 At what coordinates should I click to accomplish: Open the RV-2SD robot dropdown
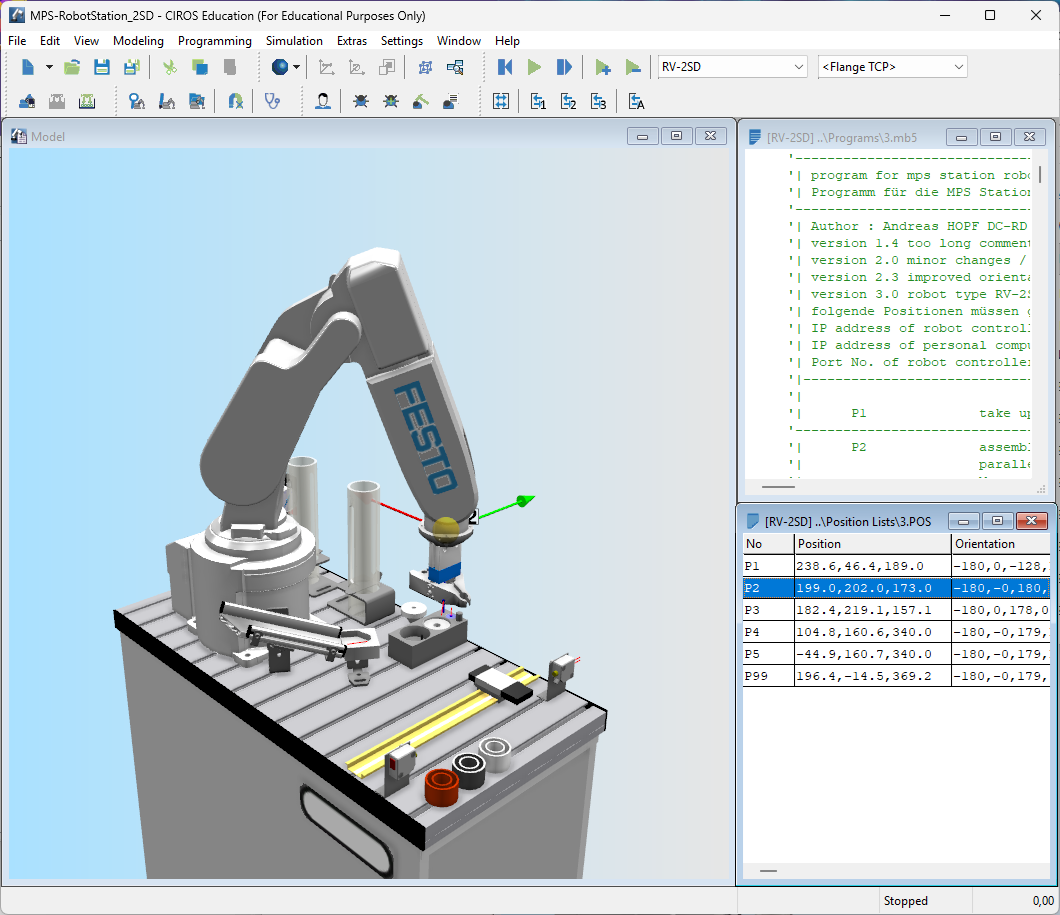[x=732, y=67]
